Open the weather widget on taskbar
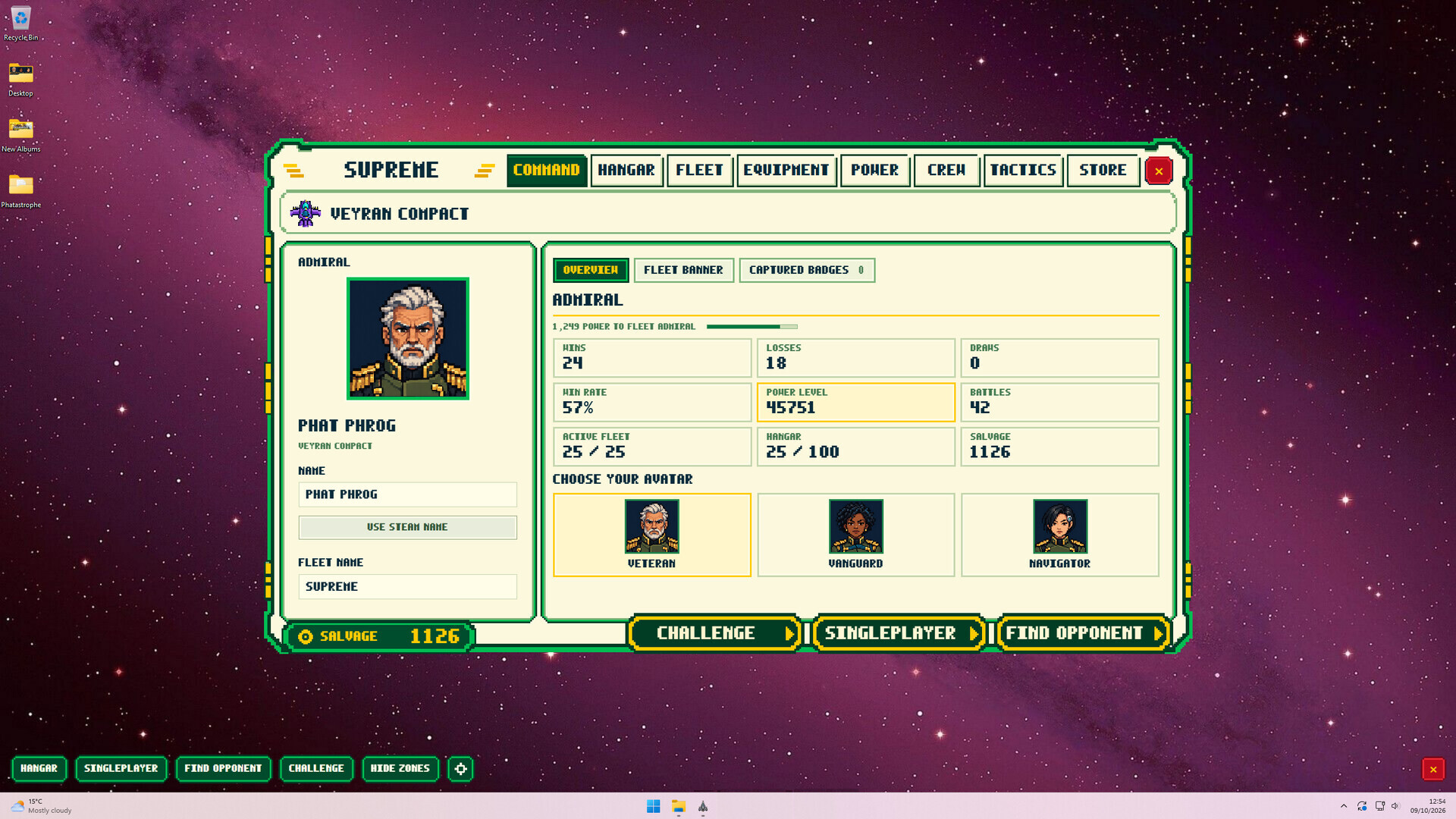 42,806
